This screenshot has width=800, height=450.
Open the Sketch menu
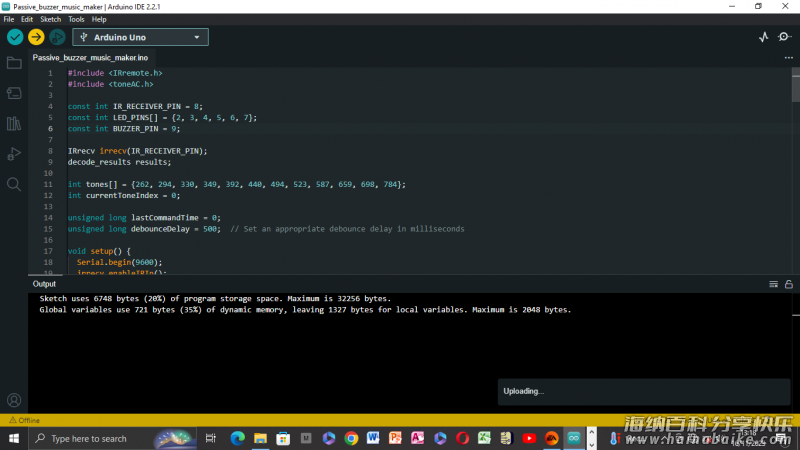(x=51, y=19)
